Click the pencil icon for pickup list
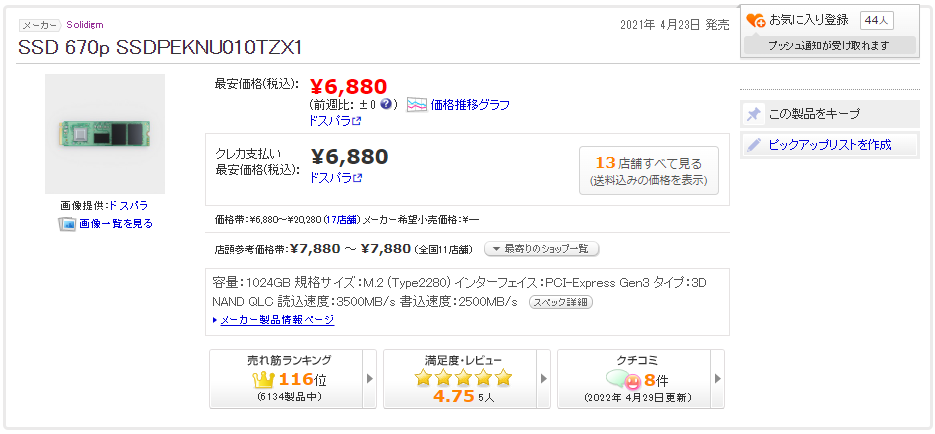 (754, 145)
